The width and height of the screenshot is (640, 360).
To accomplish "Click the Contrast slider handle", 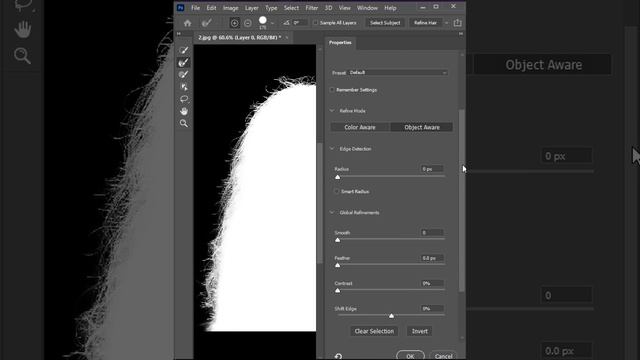I will 338,291.
